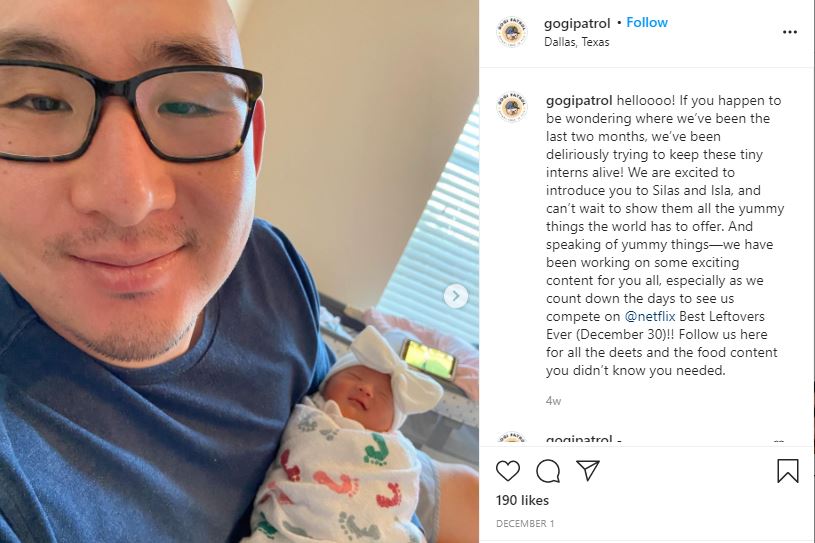Open the three-dot more options menu
Screen dimensions: 815x543
coord(790,32)
